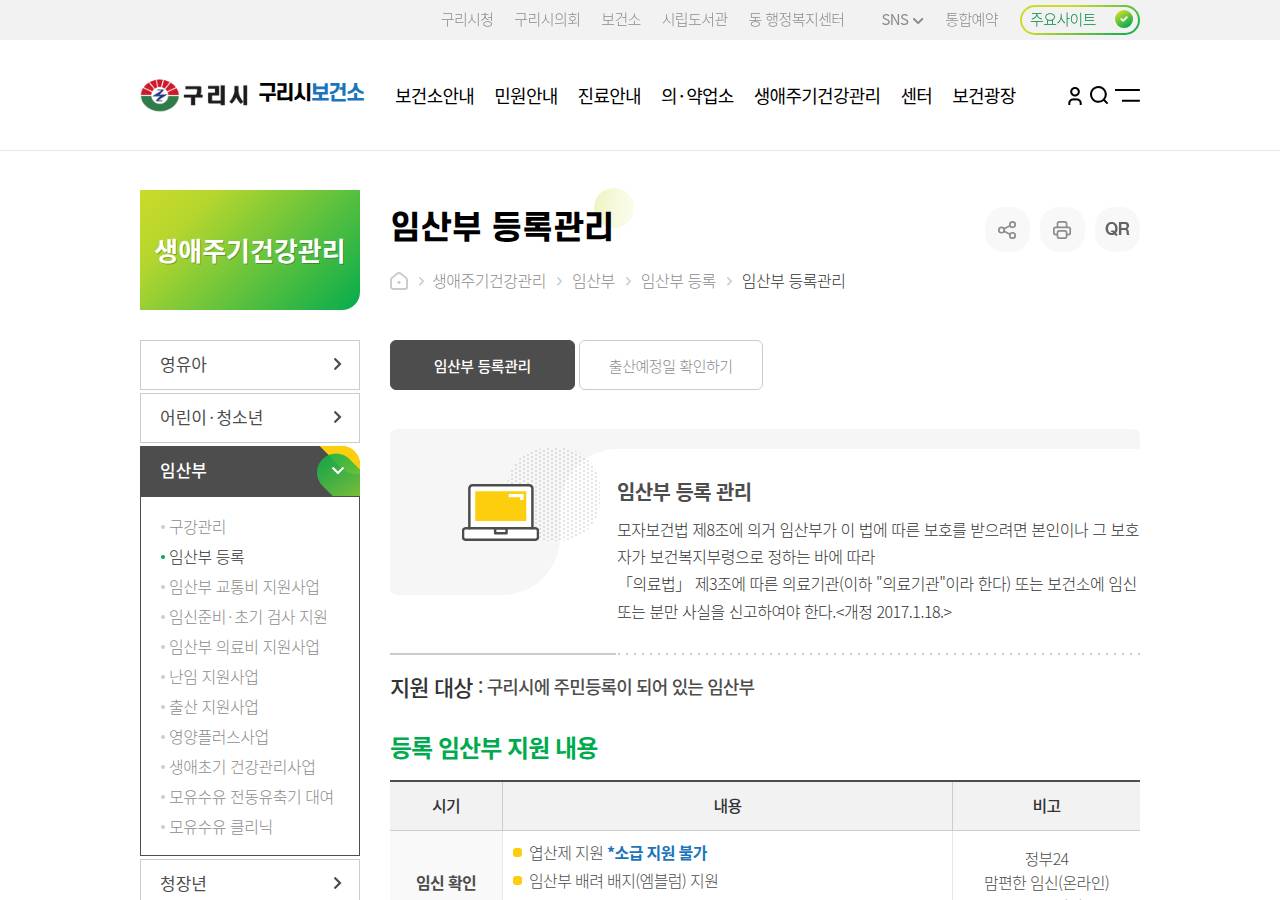Open 임산부 의료비 지원사업 sidebar item

(244, 647)
